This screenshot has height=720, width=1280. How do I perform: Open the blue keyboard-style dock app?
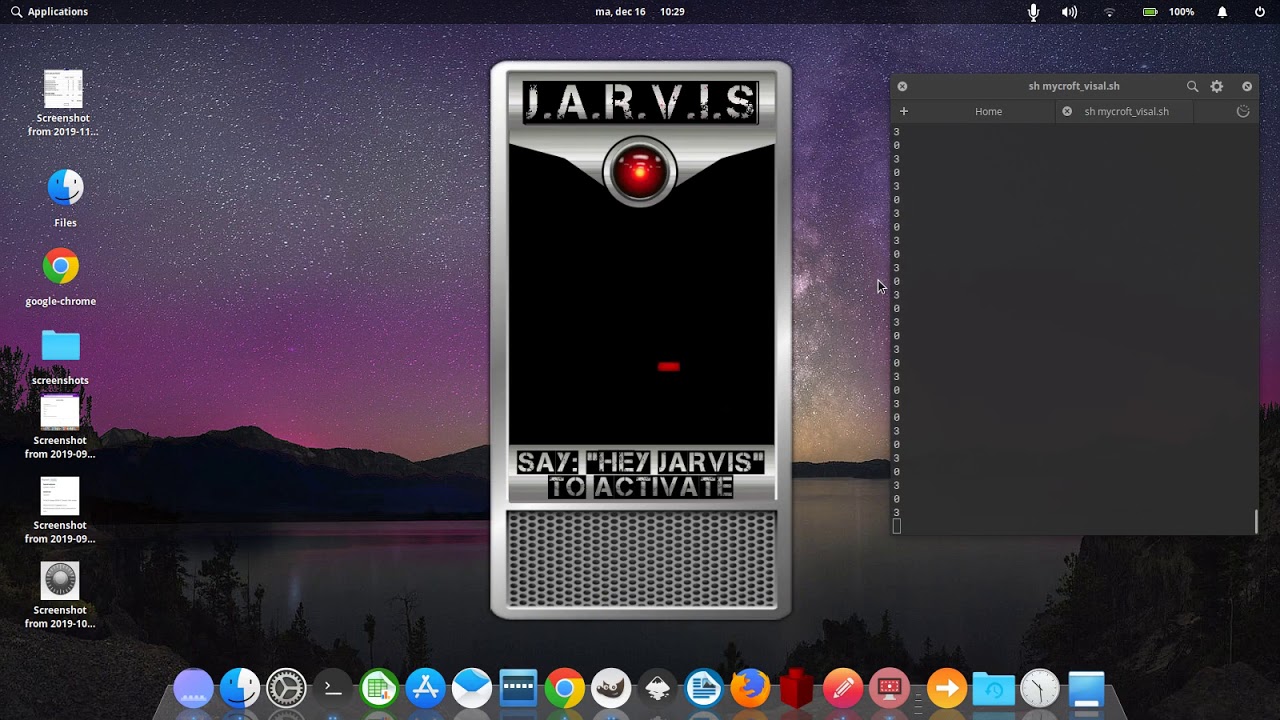(x=518, y=689)
